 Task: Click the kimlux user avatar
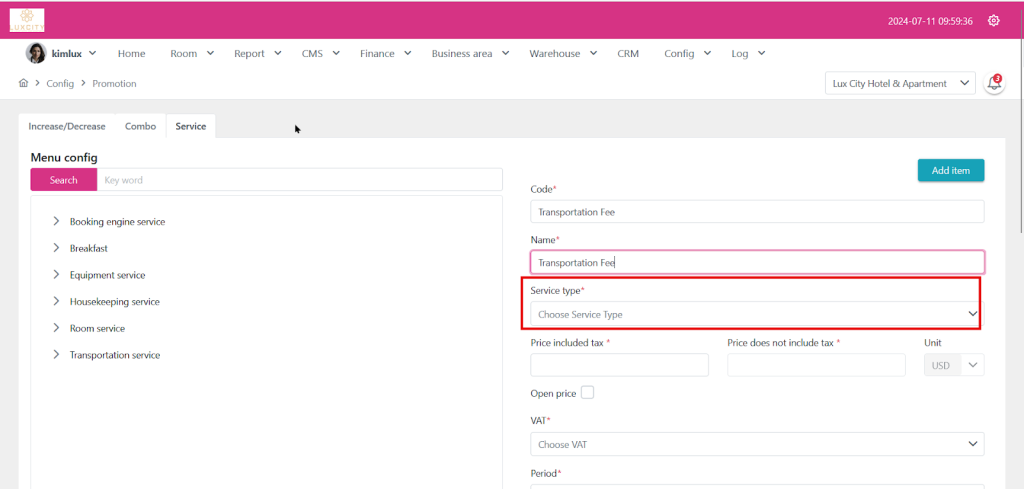click(35, 54)
